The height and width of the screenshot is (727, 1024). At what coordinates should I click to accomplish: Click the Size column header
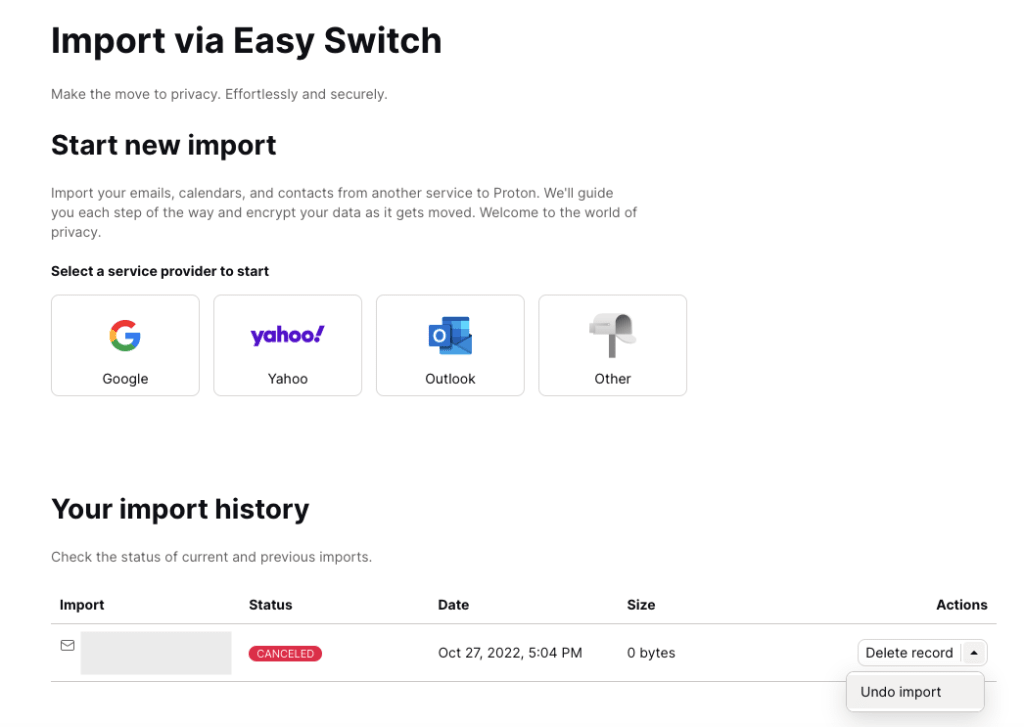(641, 605)
